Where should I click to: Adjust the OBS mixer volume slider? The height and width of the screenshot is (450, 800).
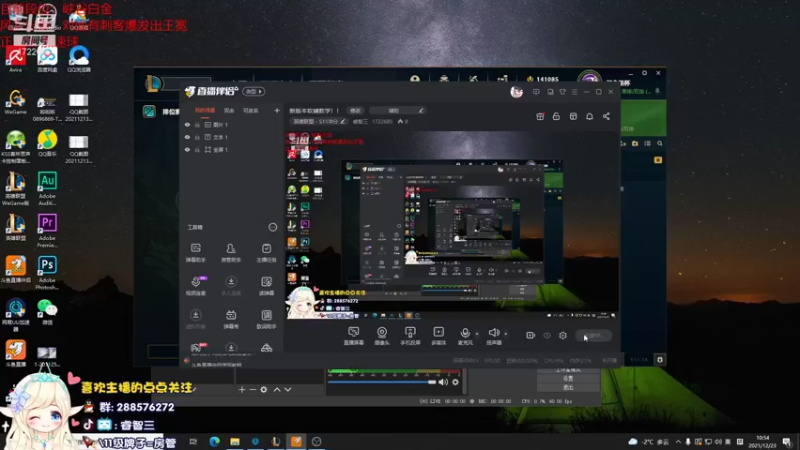coord(382,382)
